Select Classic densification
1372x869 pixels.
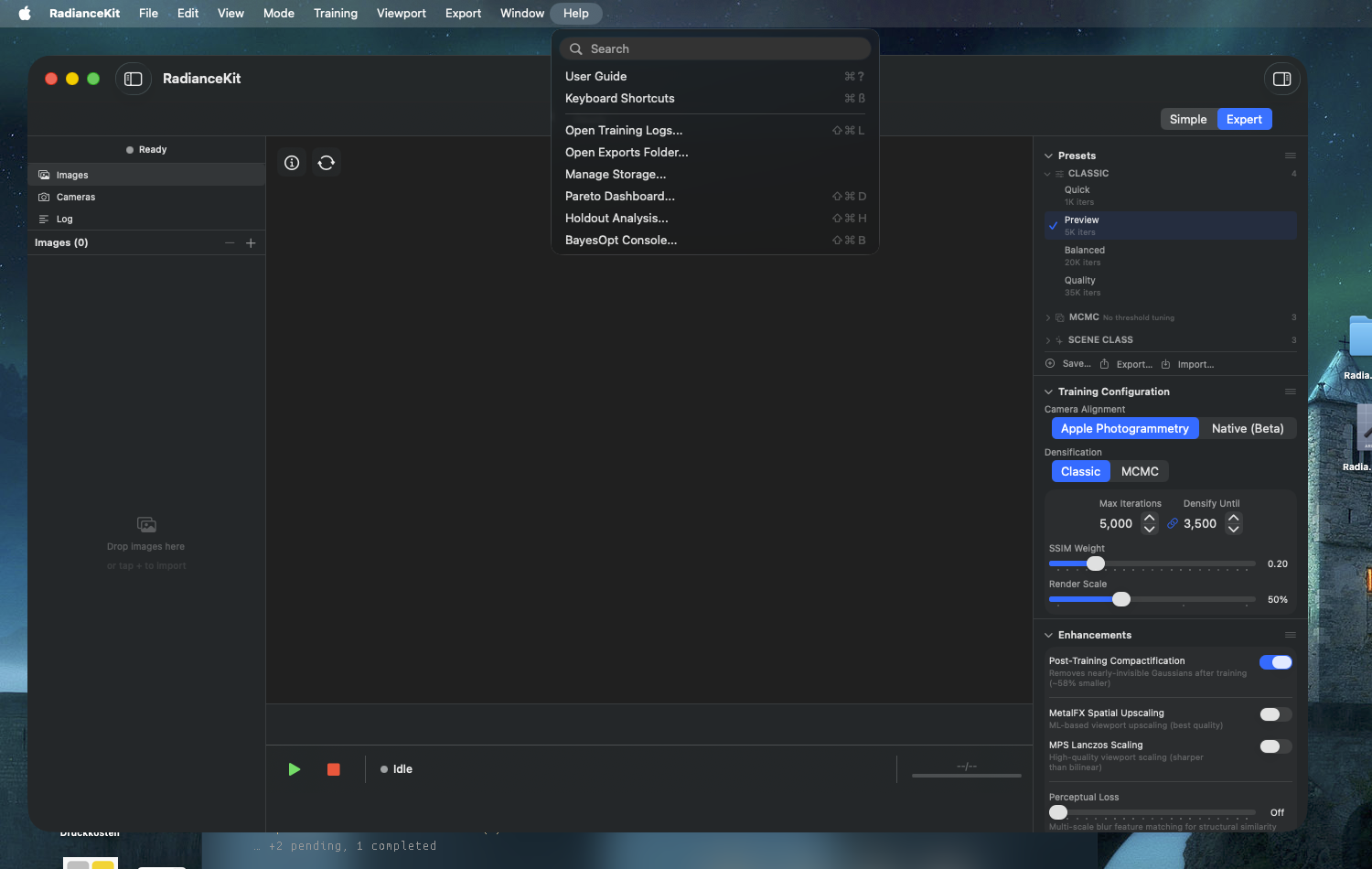(1081, 471)
